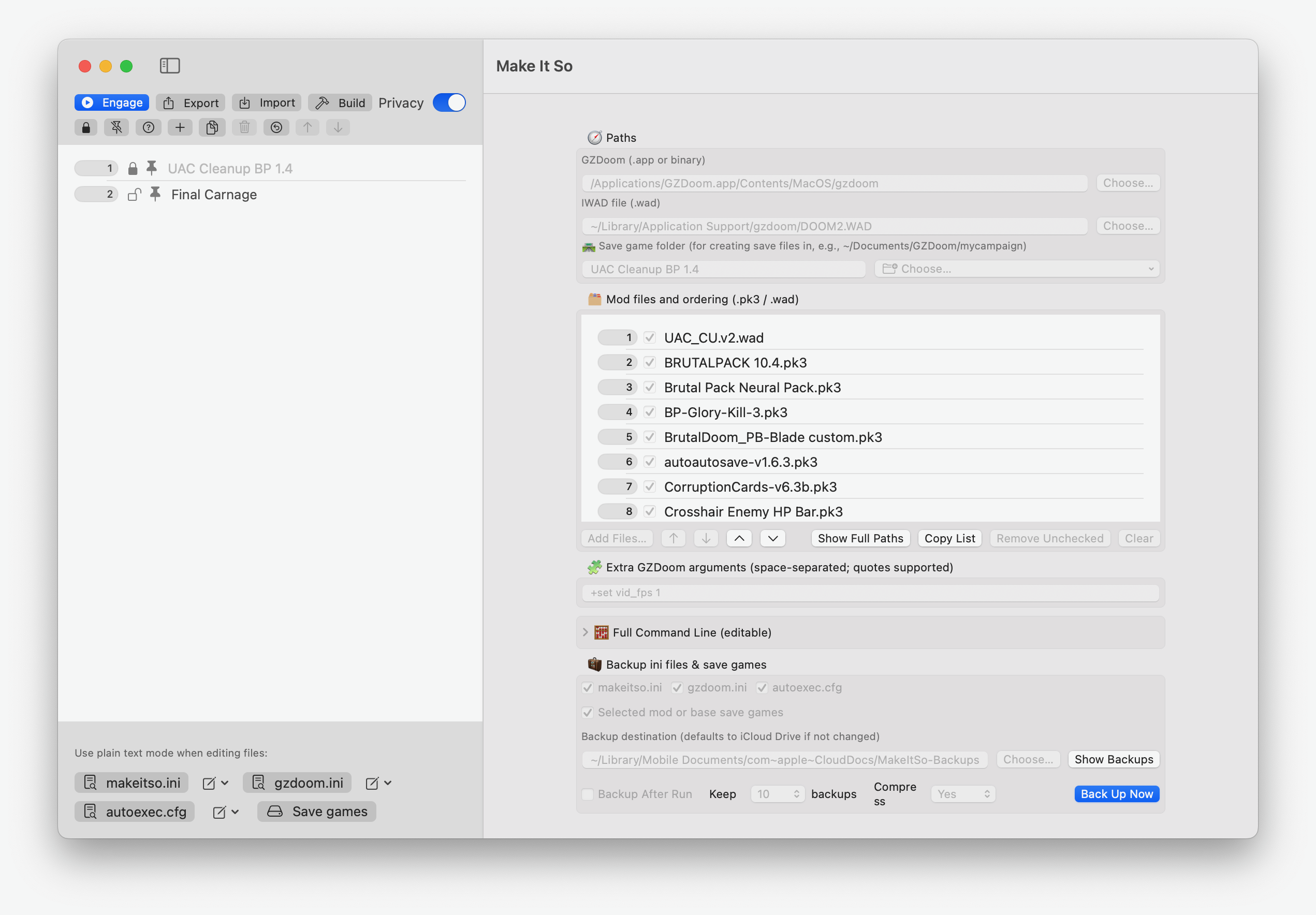This screenshot has height=915, width=1316.
Task: Click open lock icon on Final Carnage
Action: click(x=135, y=195)
